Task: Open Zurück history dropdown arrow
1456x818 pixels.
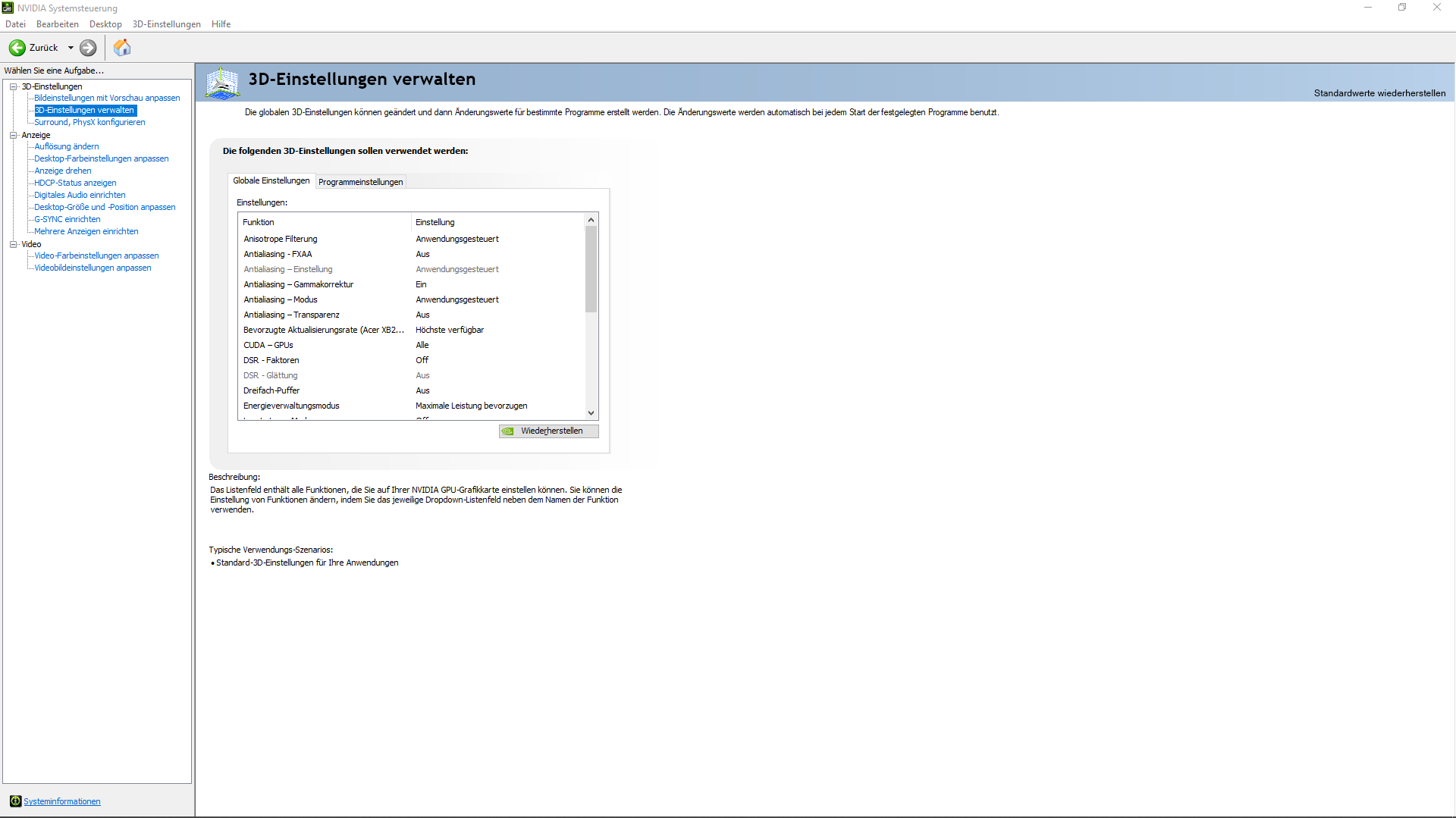Action: click(x=71, y=48)
